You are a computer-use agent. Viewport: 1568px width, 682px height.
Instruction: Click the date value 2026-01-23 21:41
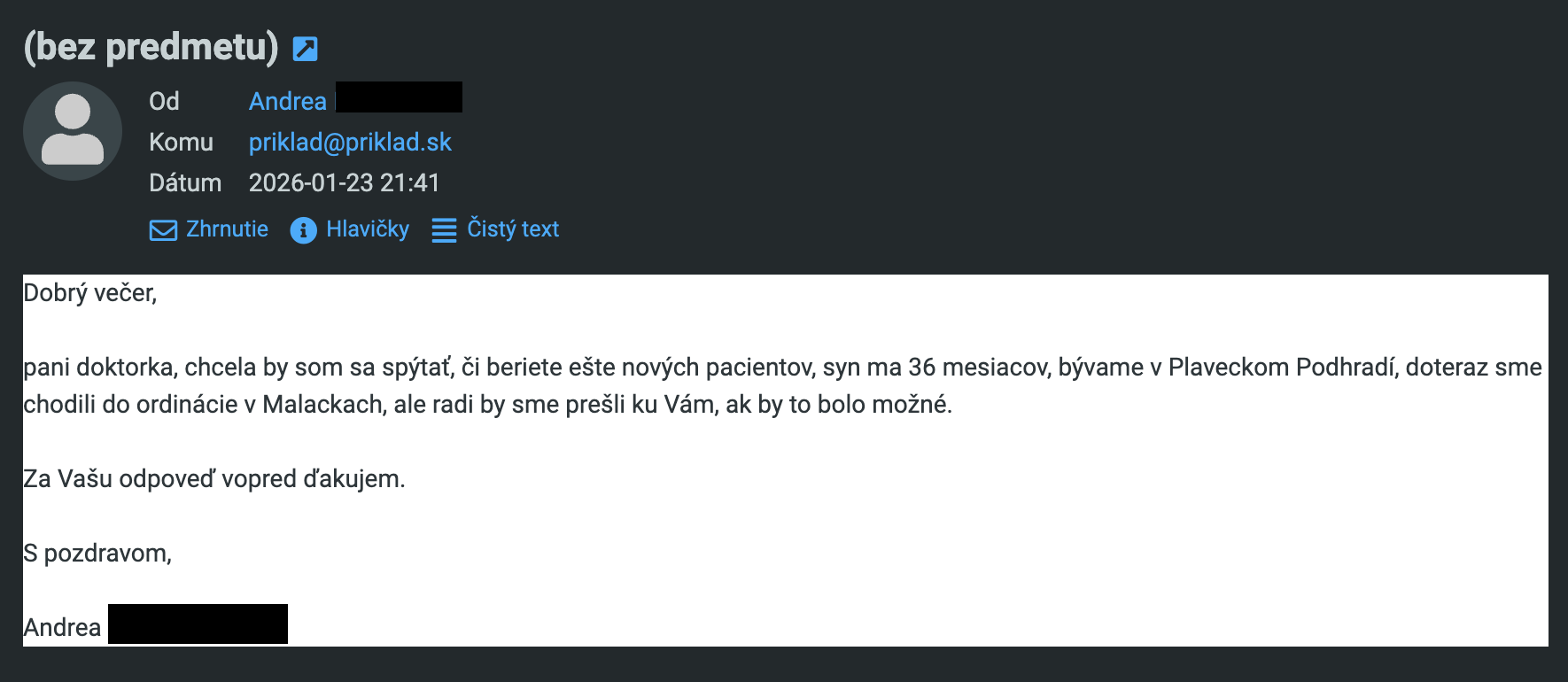344,182
